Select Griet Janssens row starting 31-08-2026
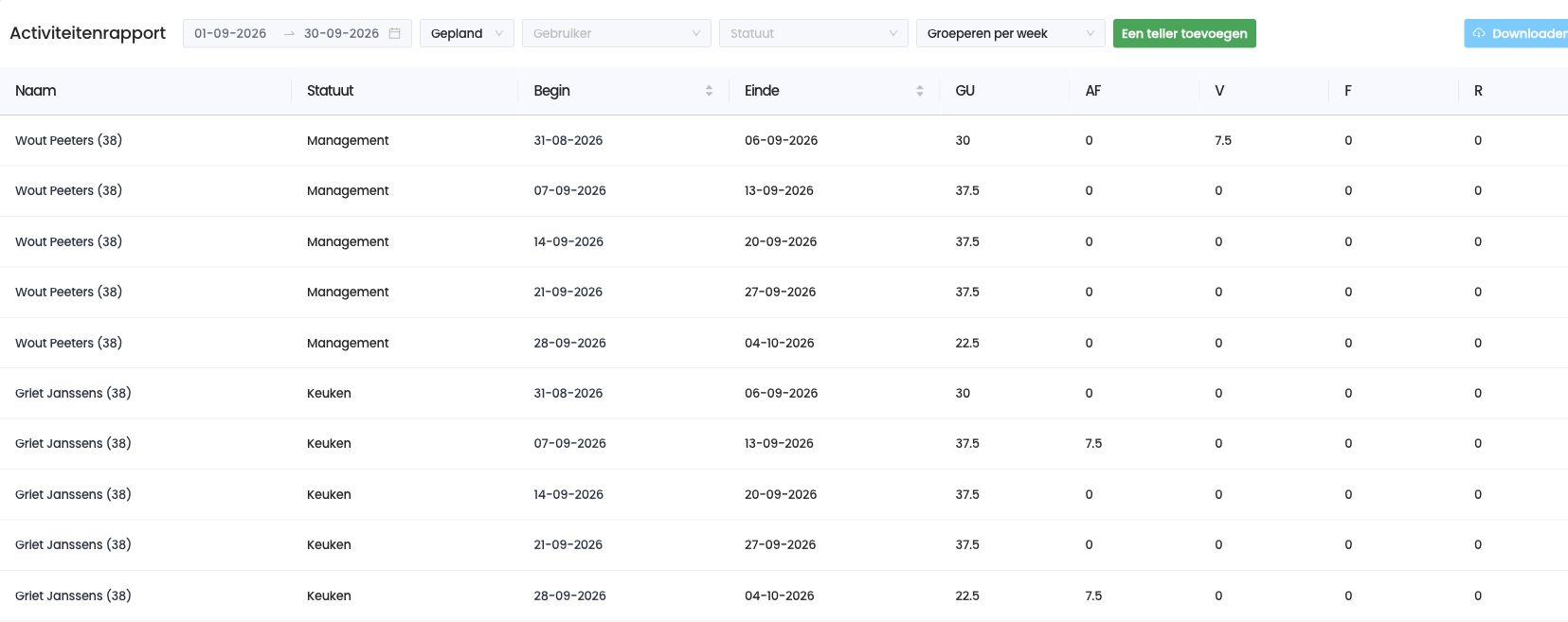The image size is (1568, 622). tap(784, 393)
